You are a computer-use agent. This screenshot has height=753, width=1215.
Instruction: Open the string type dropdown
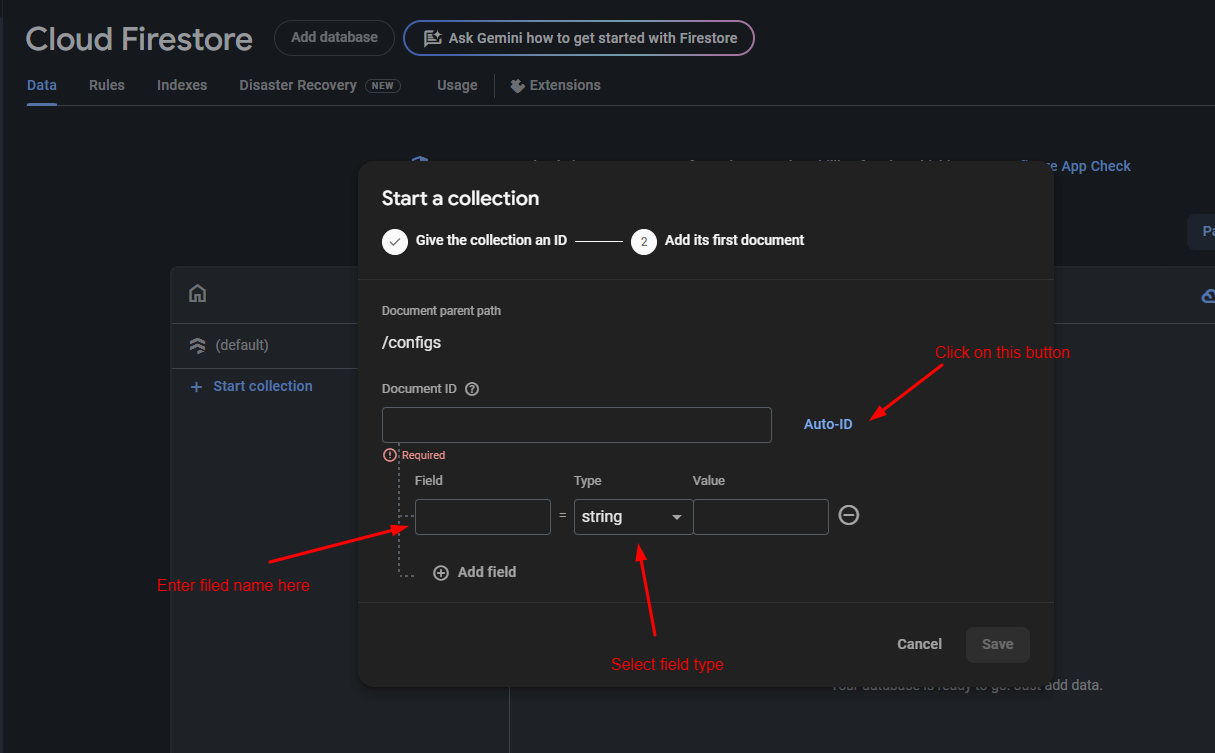tap(633, 517)
